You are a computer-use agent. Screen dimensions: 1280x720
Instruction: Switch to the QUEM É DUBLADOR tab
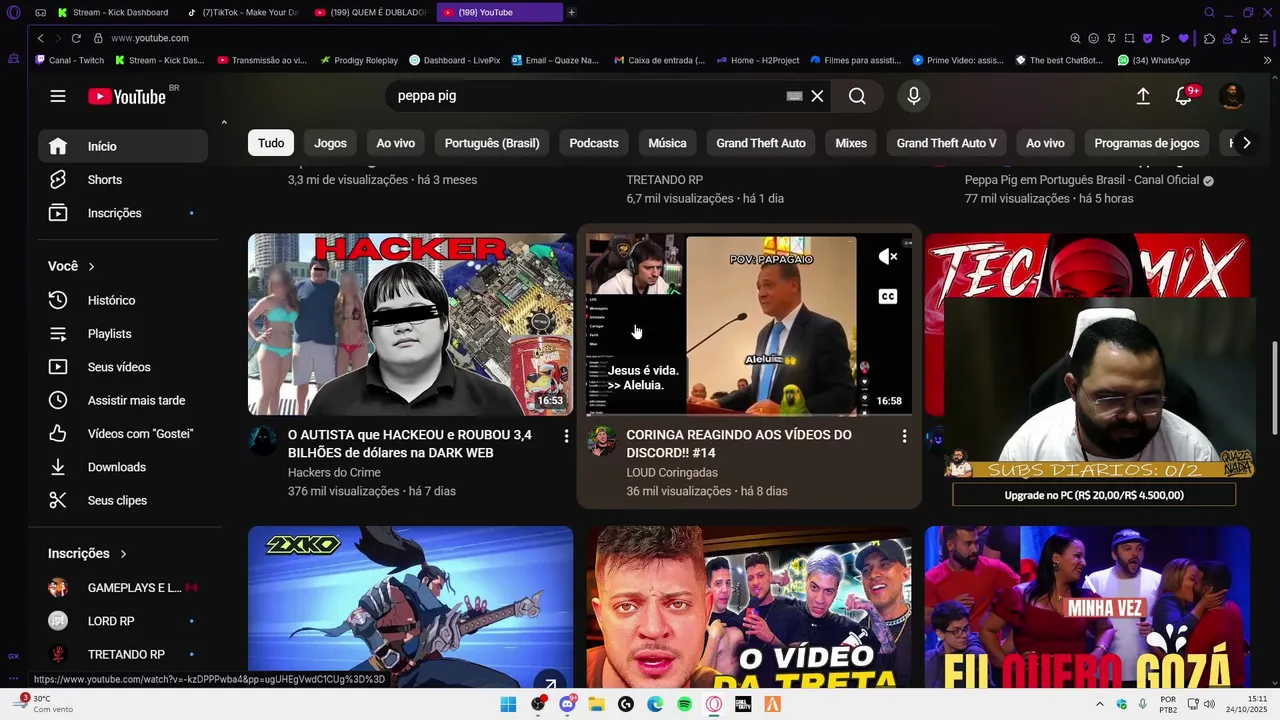(370, 12)
